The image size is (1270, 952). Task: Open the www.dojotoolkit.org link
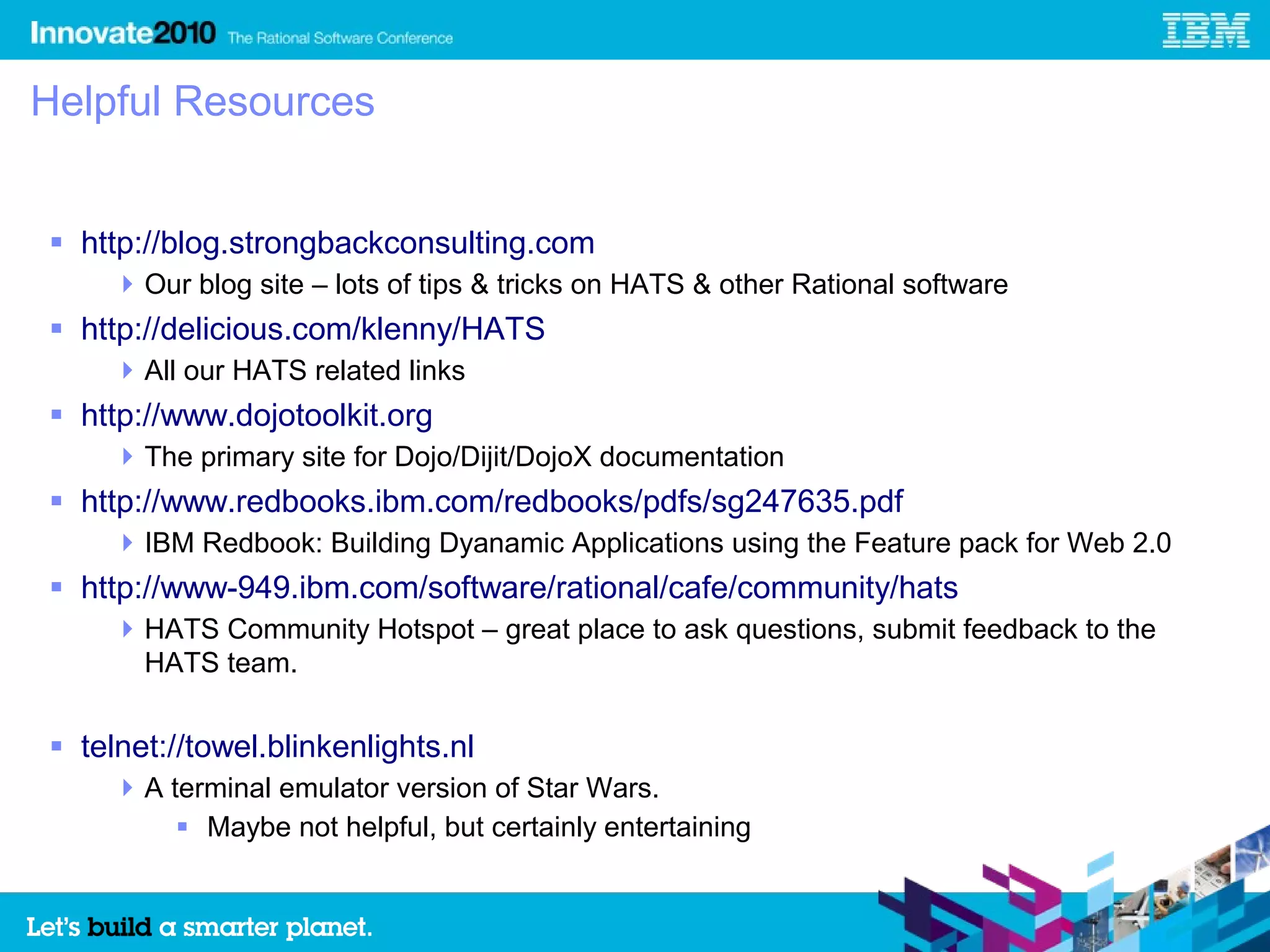(x=257, y=415)
